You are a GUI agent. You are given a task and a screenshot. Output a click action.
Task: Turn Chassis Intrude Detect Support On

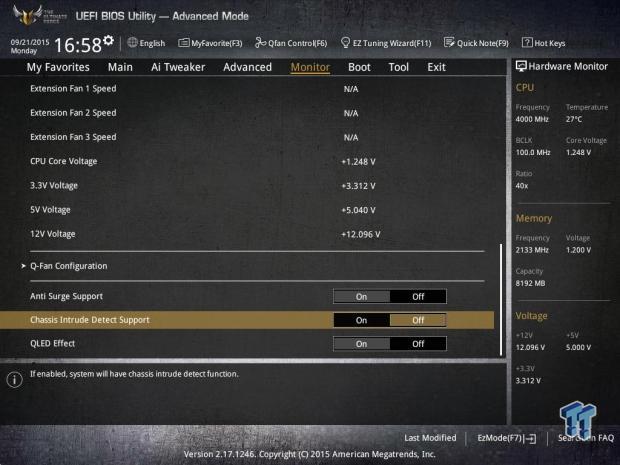361,320
